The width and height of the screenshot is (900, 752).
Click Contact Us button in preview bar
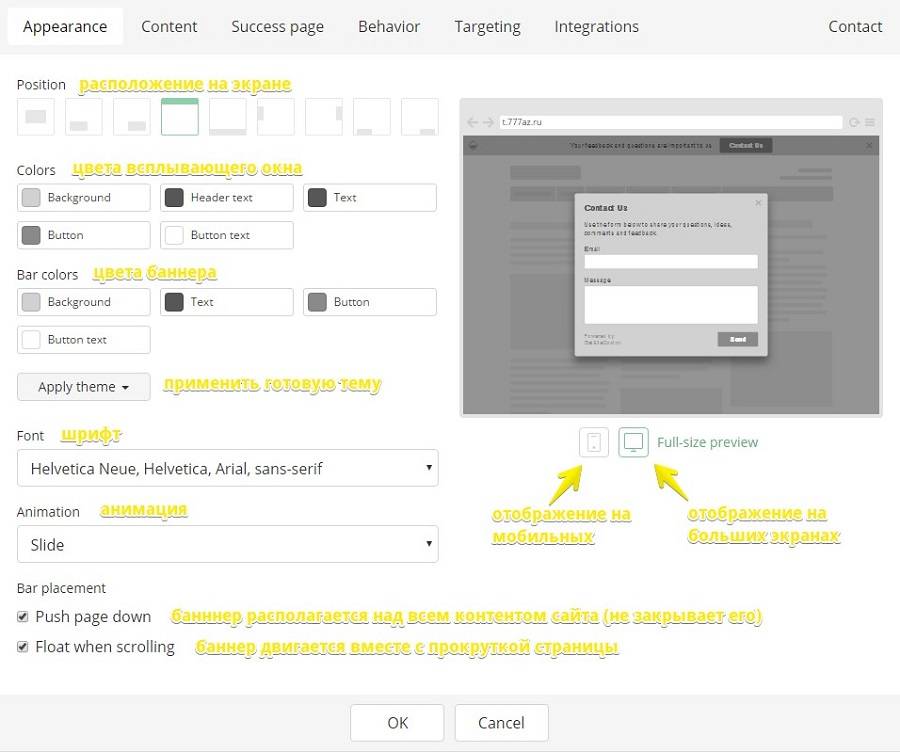[x=746, y=146]
